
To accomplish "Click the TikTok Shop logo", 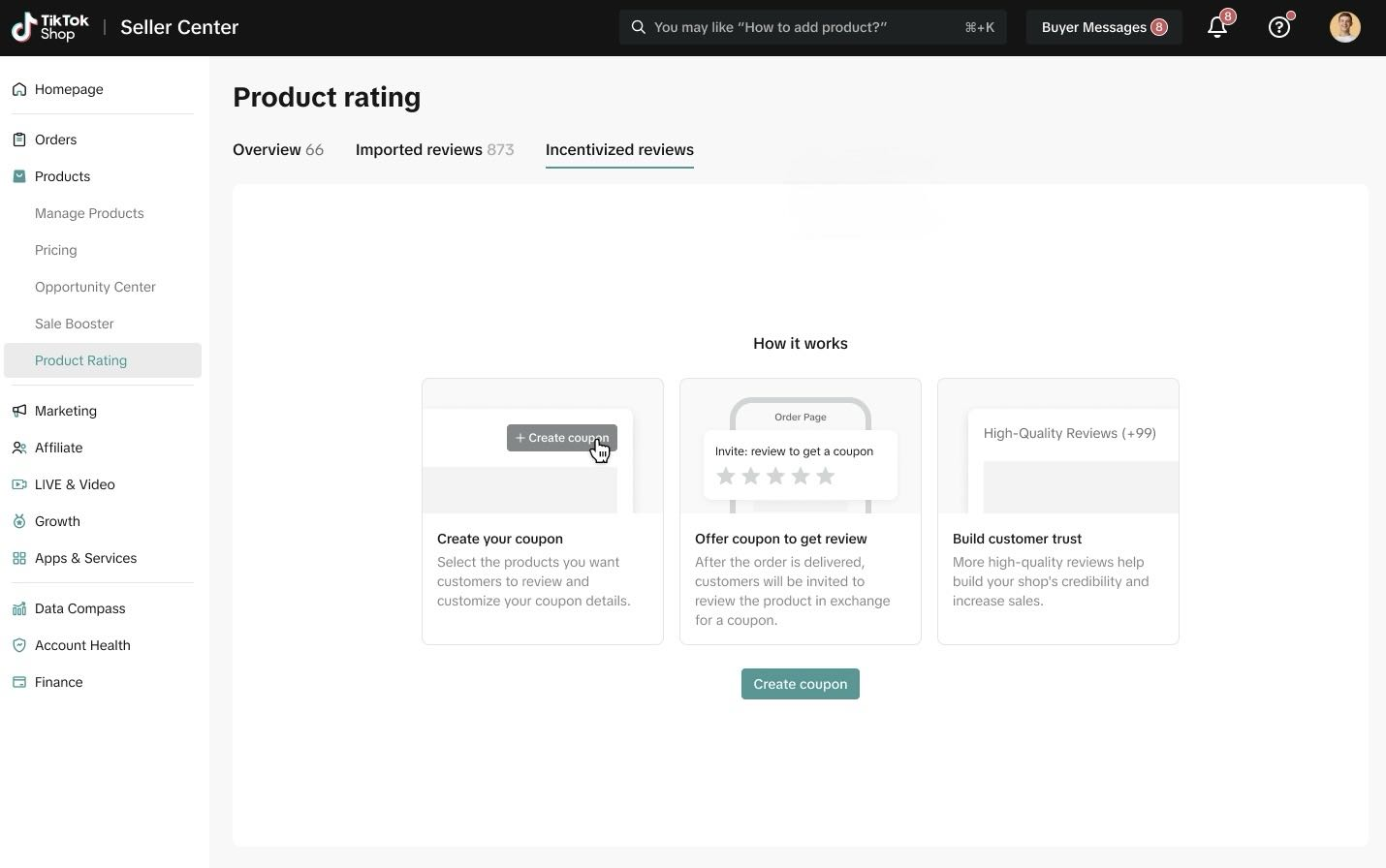I will [x=49, y=27].
